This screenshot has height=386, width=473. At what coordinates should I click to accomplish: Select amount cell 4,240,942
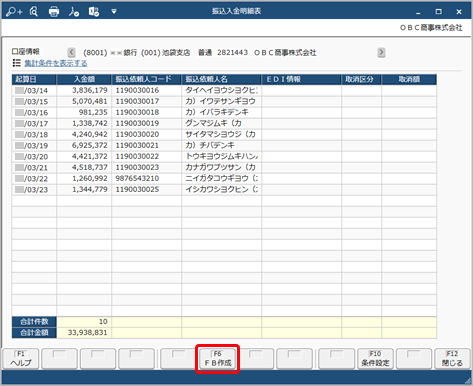(84, 134)
